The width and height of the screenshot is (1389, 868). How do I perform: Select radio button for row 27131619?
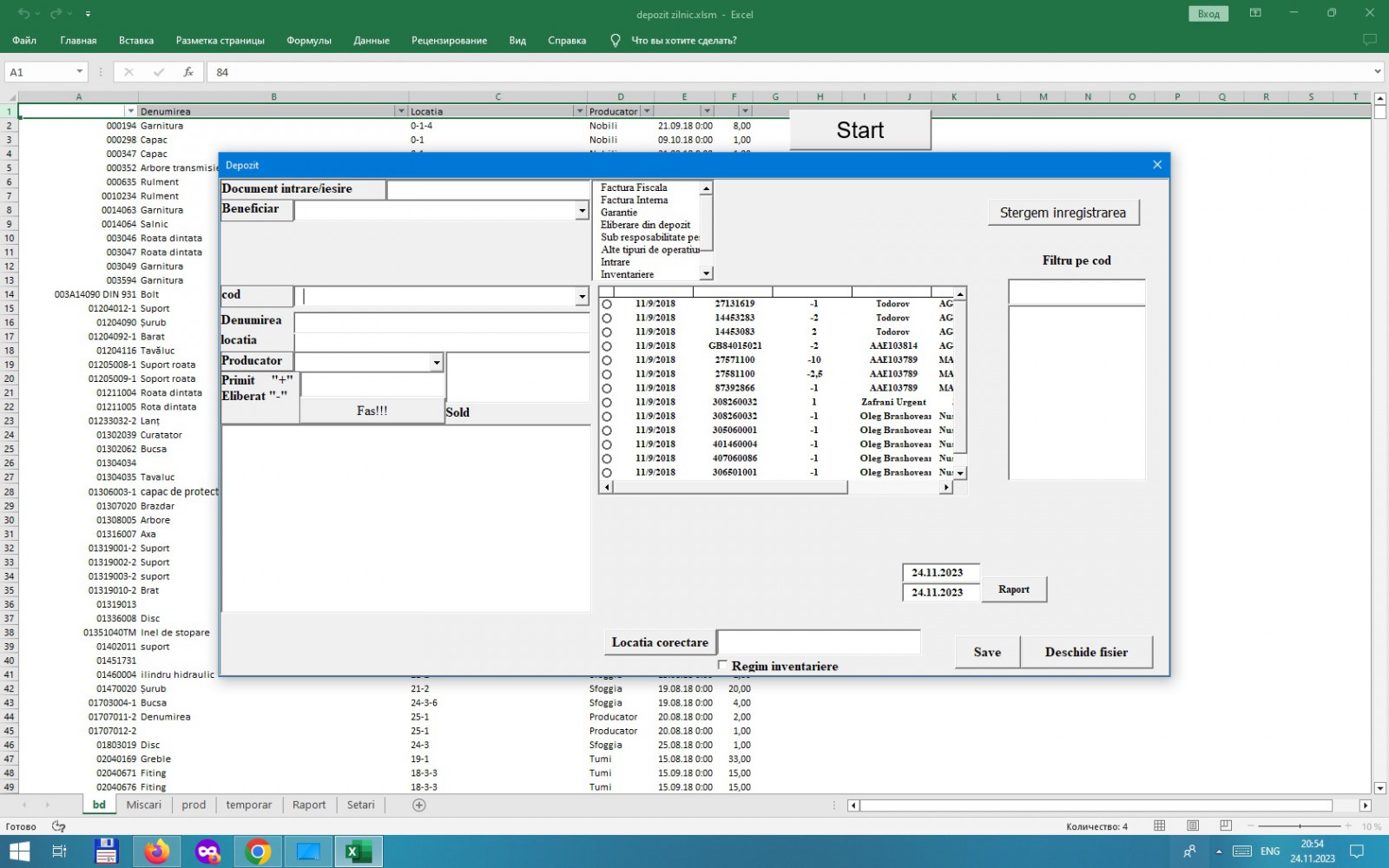coord(607,305)
